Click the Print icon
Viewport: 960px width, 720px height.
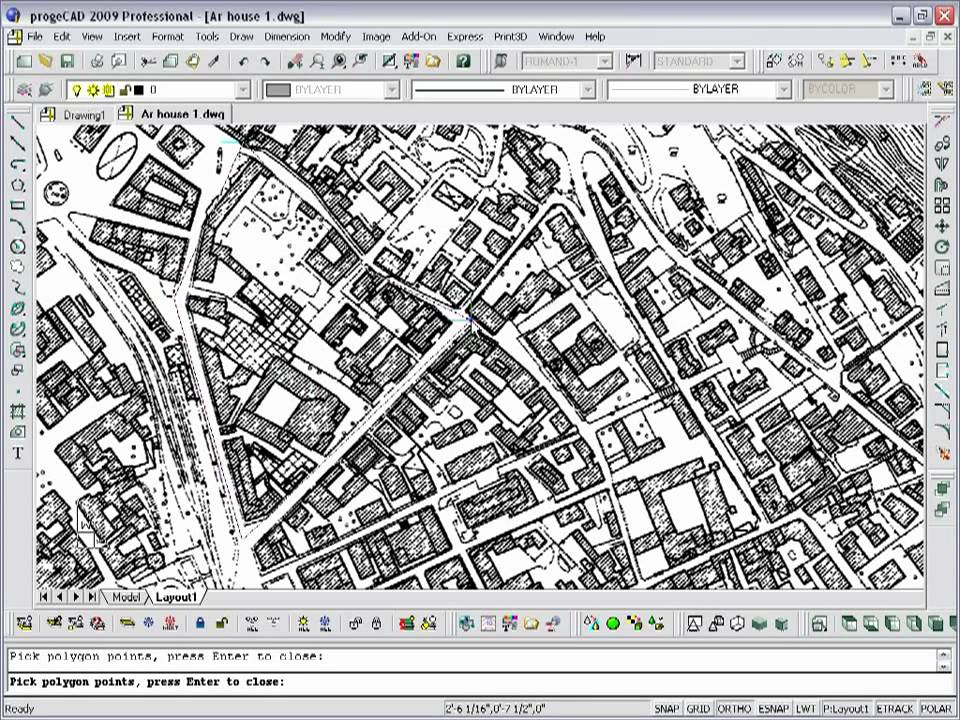click(x=97, y=61)
